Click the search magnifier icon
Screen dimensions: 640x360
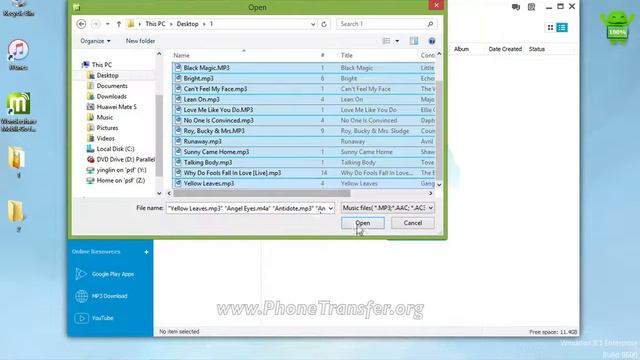(430, 24)
